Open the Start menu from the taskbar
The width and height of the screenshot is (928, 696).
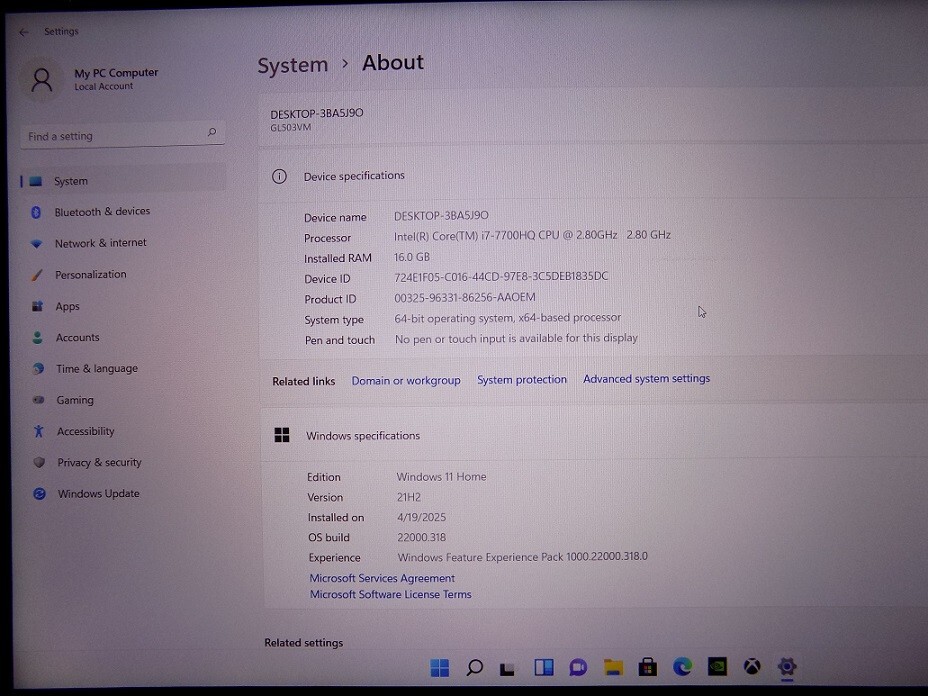[440, 668]
